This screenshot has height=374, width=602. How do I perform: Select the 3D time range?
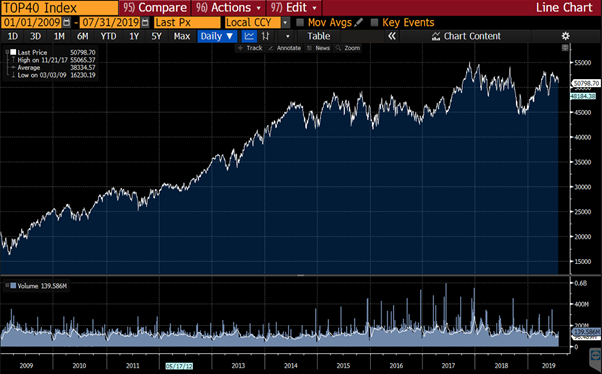coord(35,36)
